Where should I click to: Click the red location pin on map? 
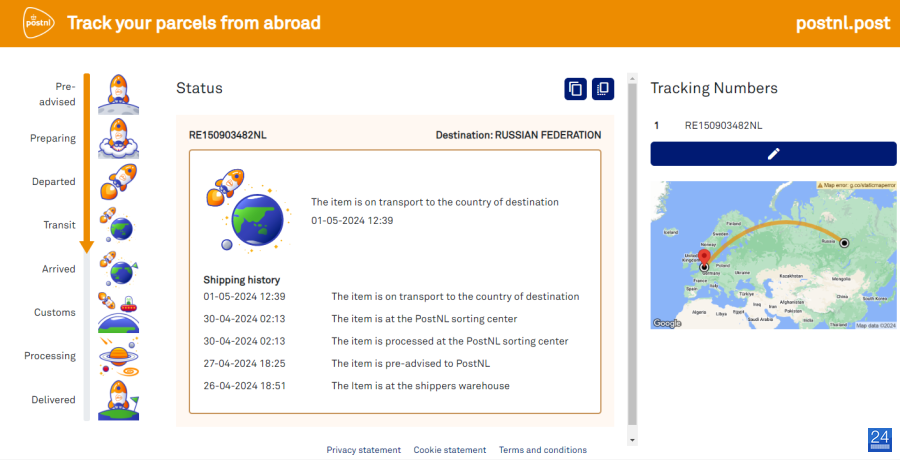(704, 257)
